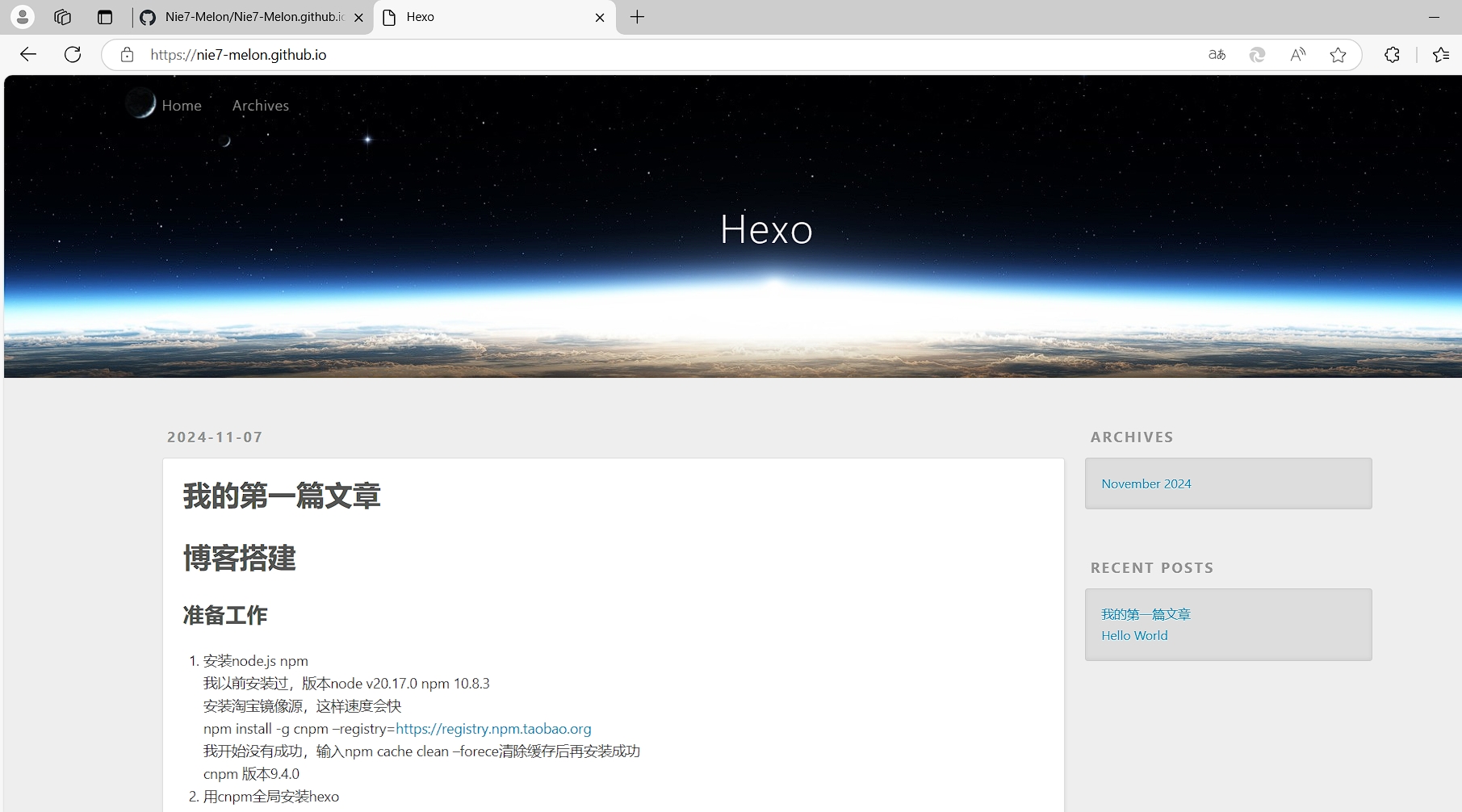Open the Hello World recent post

pyautogui.click(x=1134, y=635)
